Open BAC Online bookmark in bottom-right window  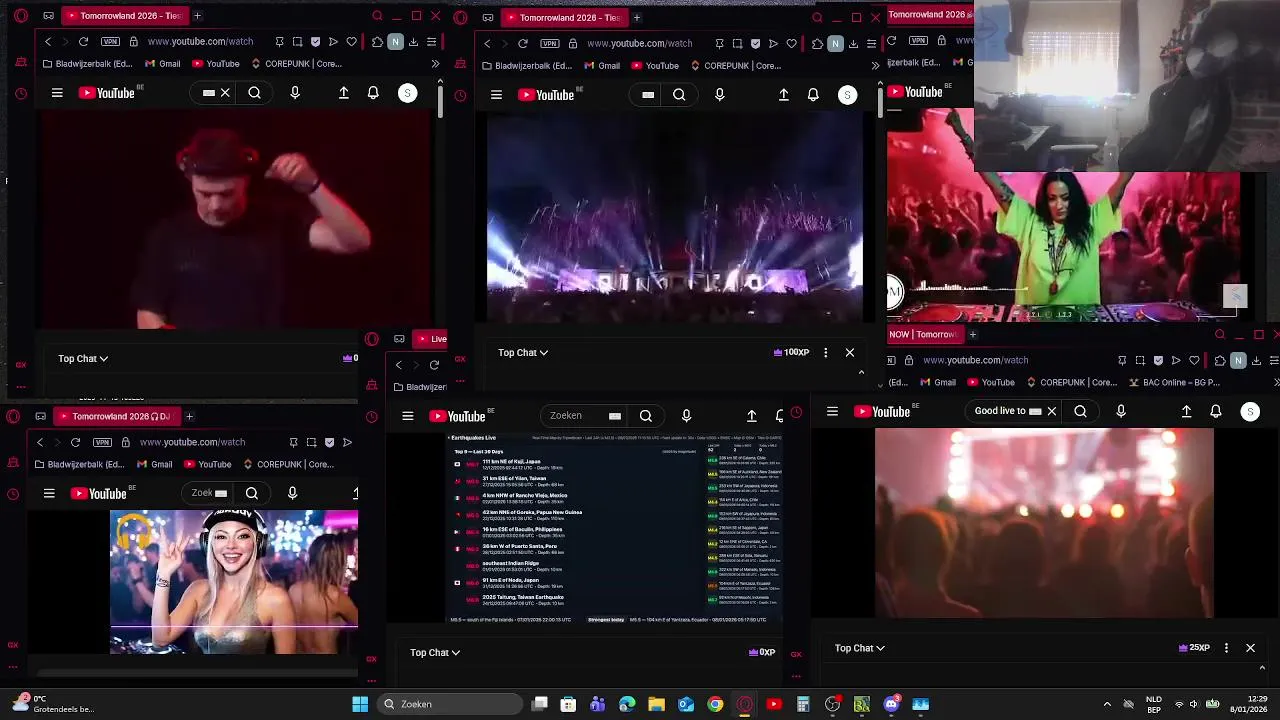pyautogui.click(x=1176, y=382)
